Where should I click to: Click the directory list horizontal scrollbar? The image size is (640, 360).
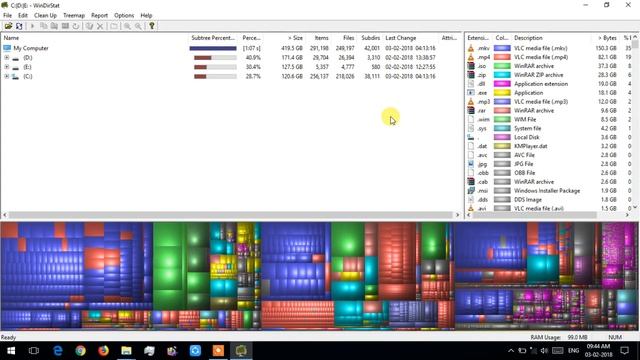231,215
